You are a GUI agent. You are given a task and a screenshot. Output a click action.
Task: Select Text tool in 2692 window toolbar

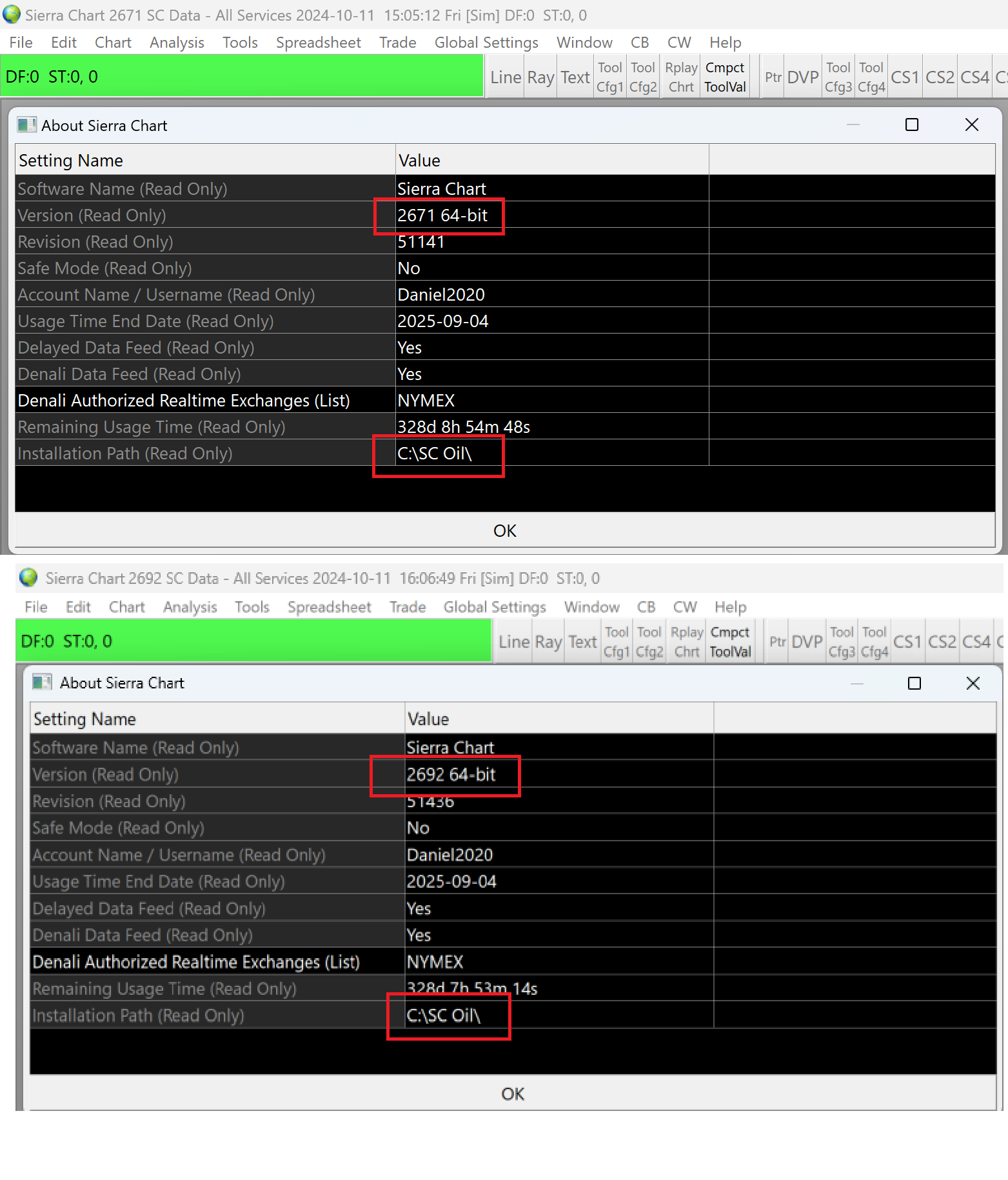pyautogui.click(x=582, y=642)
